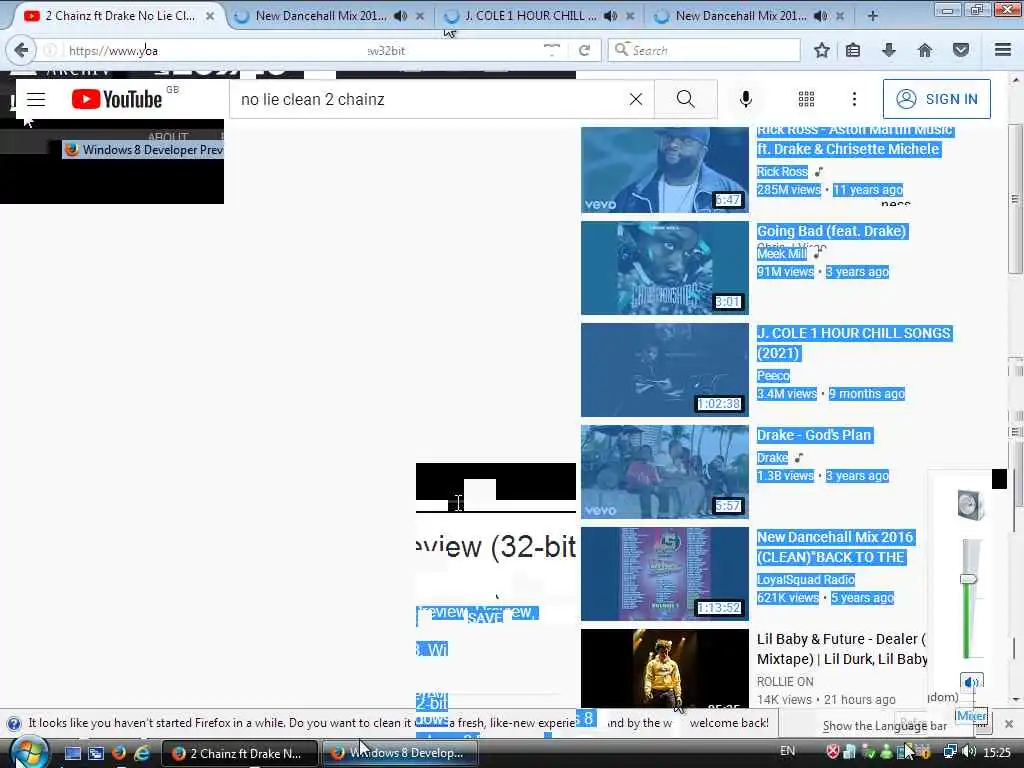The height and width of the screenshot is (768, 1024).
Task: Open YouTube settings three-dot menu
Action: 854,99
